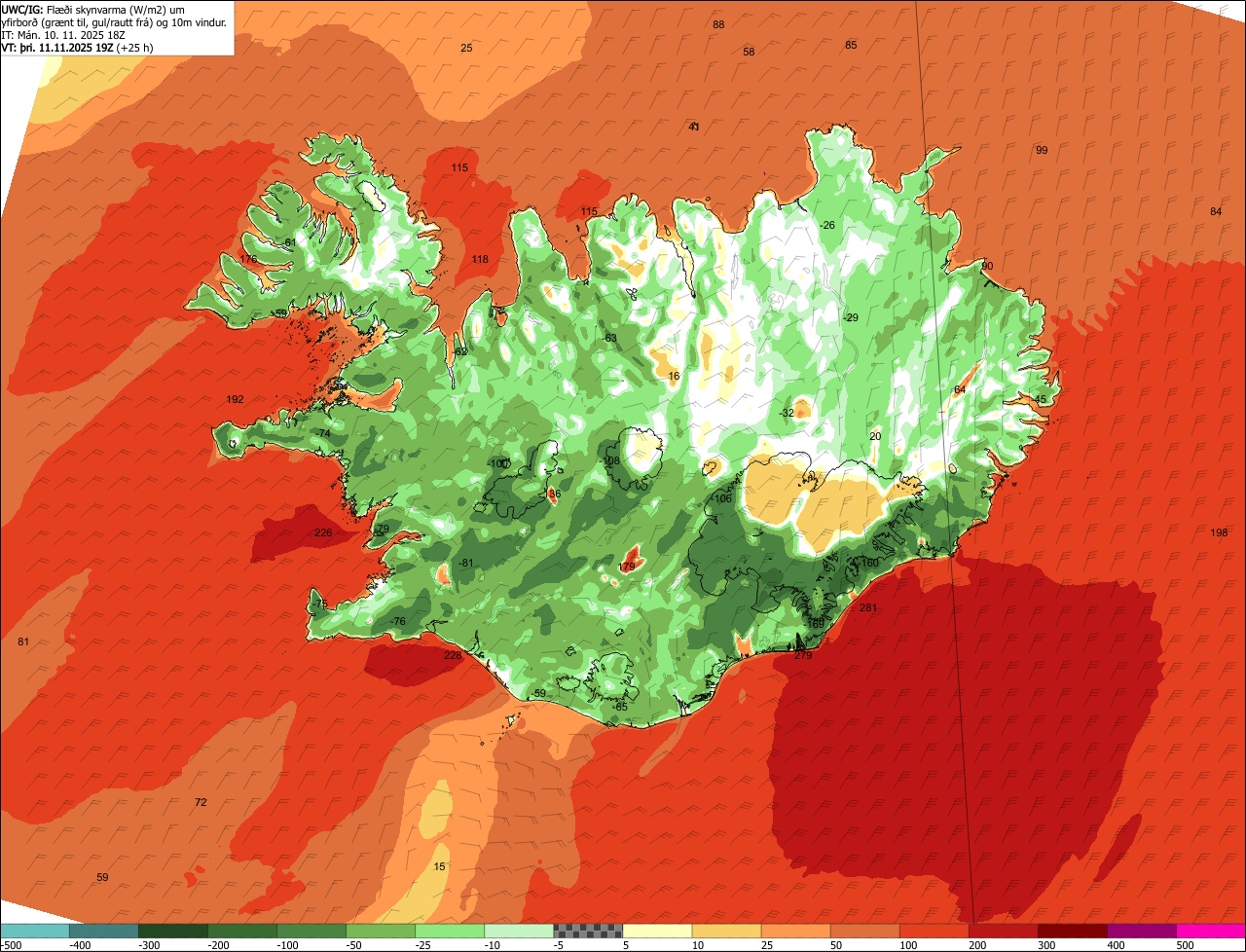This screenshot has height=952, width=1246.
Task: Select the dark maroon 300 to 400 swatch
Action: 1072,931
